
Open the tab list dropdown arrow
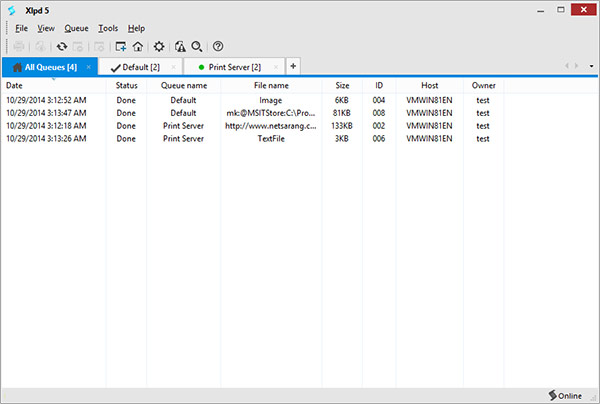(591, 66)
